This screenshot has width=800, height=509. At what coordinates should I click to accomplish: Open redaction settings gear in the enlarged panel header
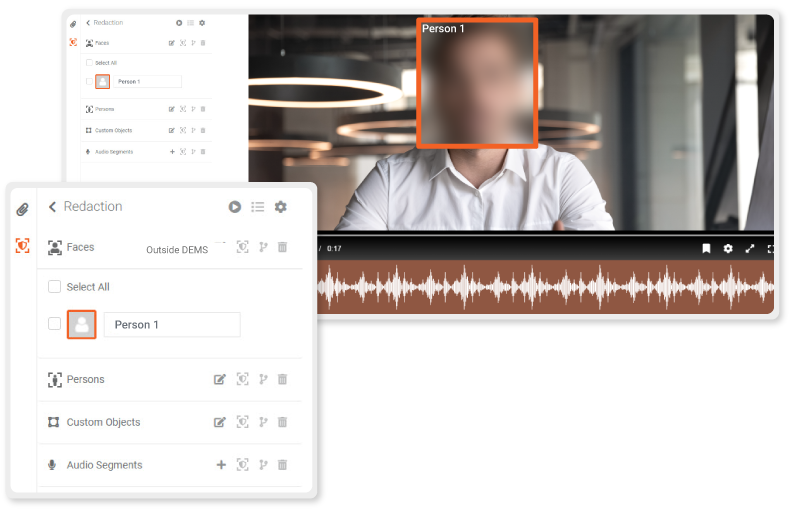(x=281, y=207)
